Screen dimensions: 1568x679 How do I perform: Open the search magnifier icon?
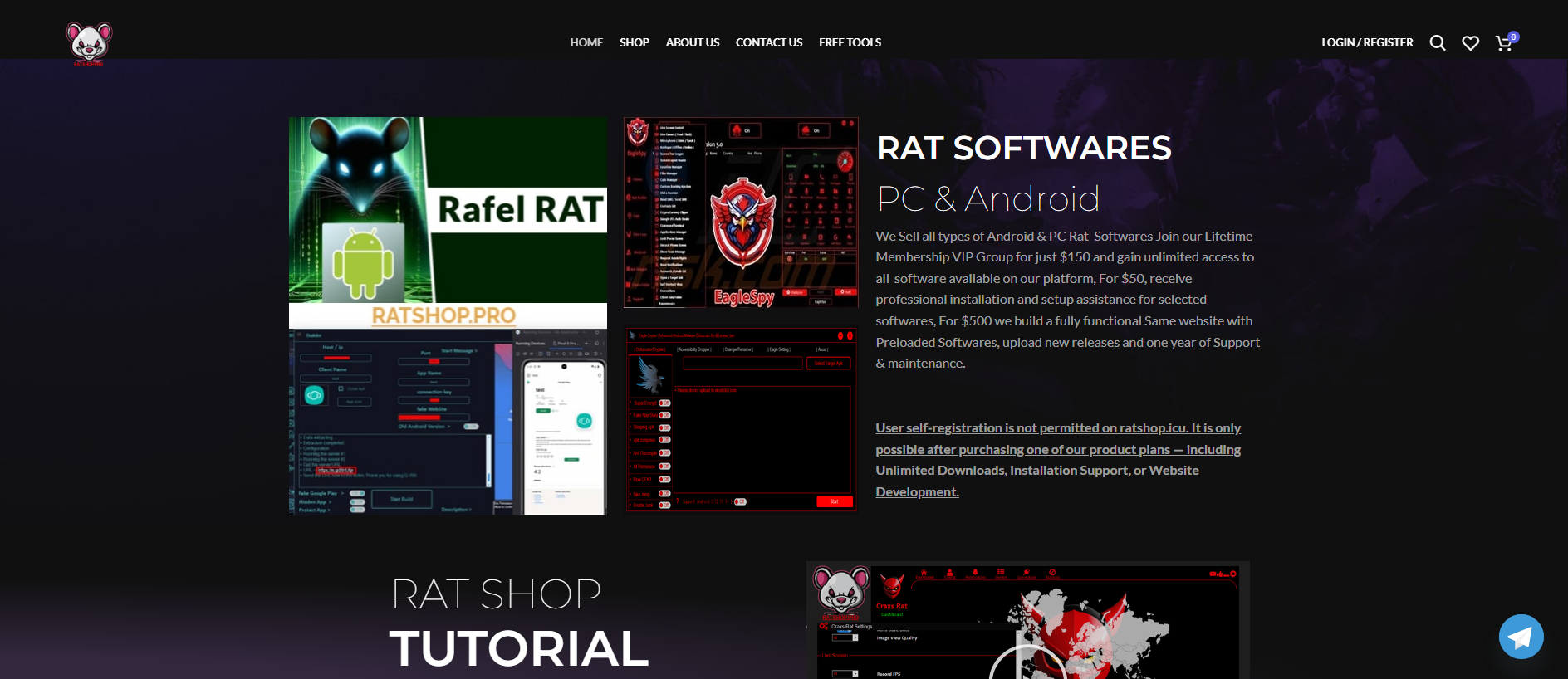1438,43
